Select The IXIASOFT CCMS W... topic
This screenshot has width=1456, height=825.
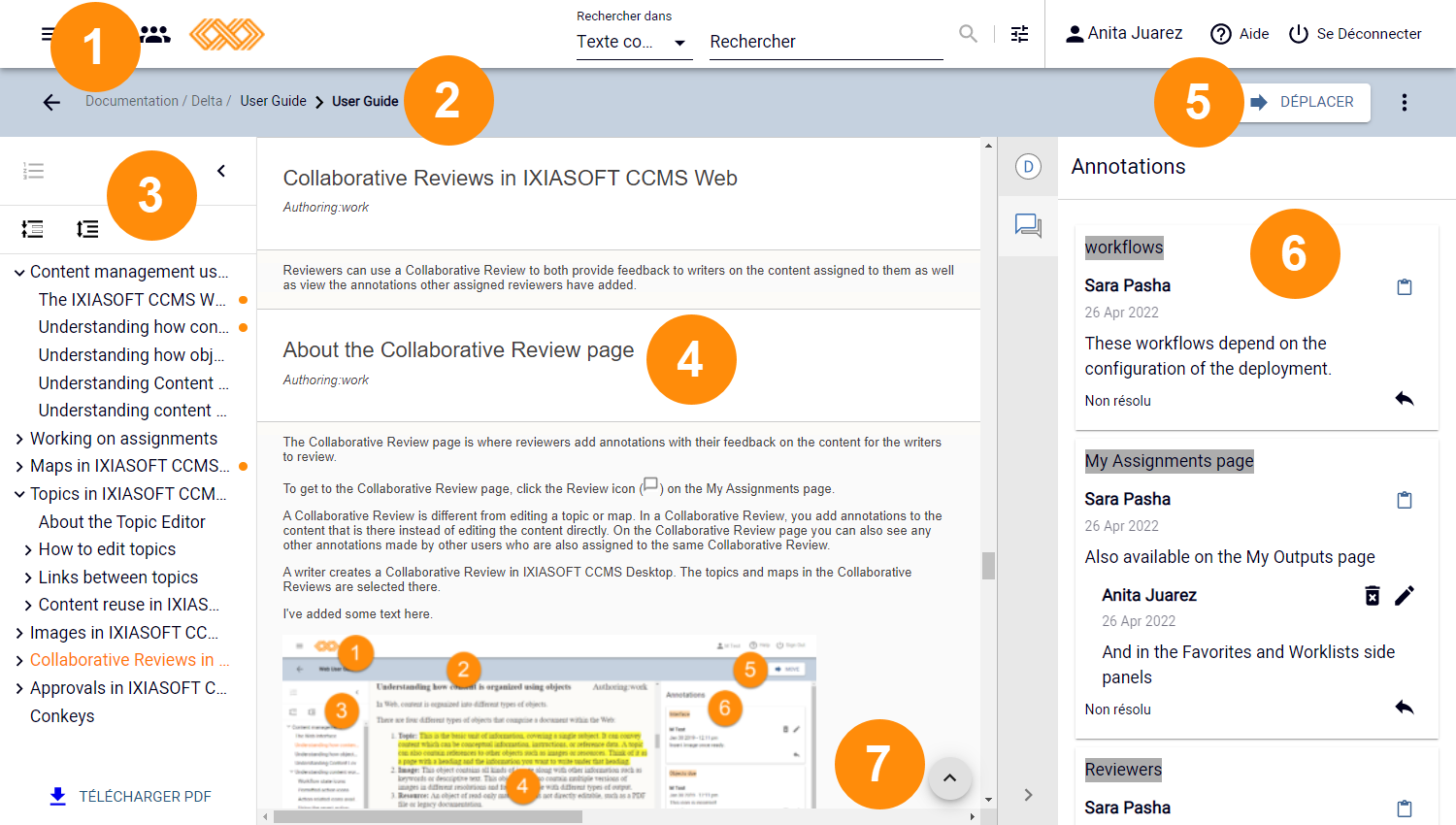132,300
